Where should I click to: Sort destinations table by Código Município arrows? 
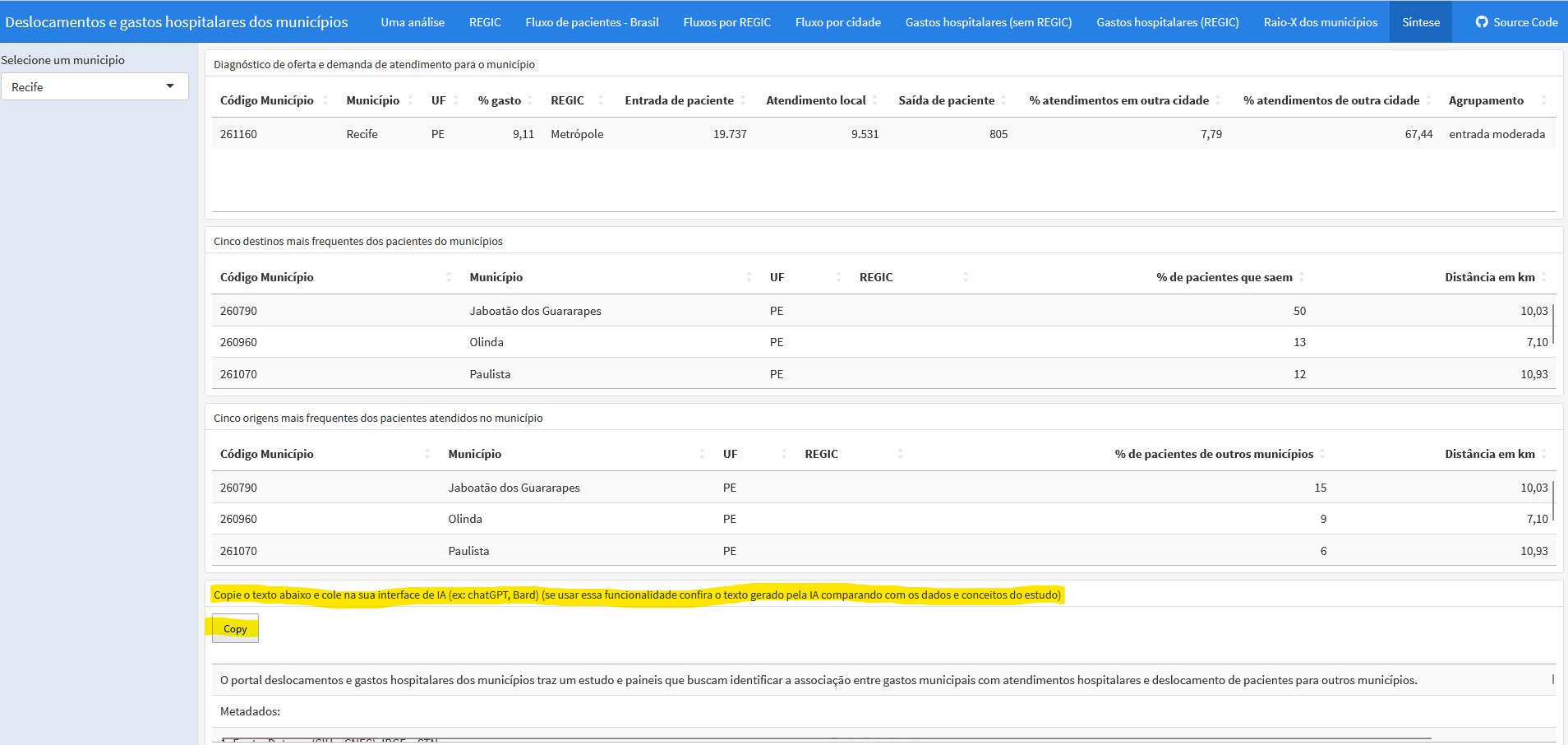449,277
